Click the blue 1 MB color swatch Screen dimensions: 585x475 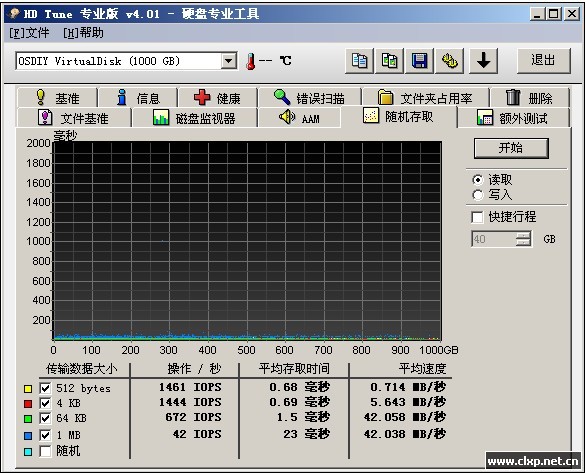pos(28,435)
